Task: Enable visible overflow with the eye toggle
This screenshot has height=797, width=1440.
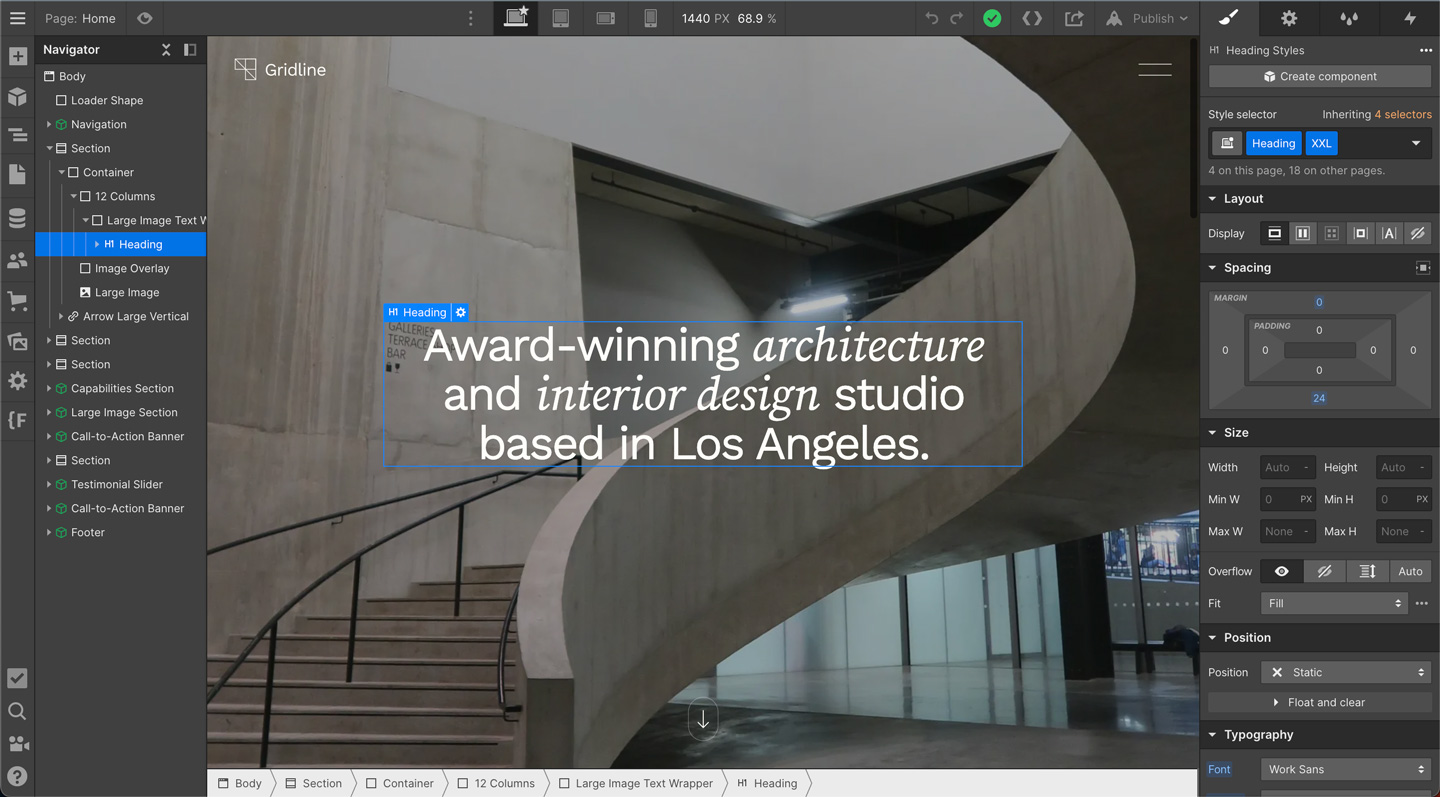Action: click(x=1281, y=571)
